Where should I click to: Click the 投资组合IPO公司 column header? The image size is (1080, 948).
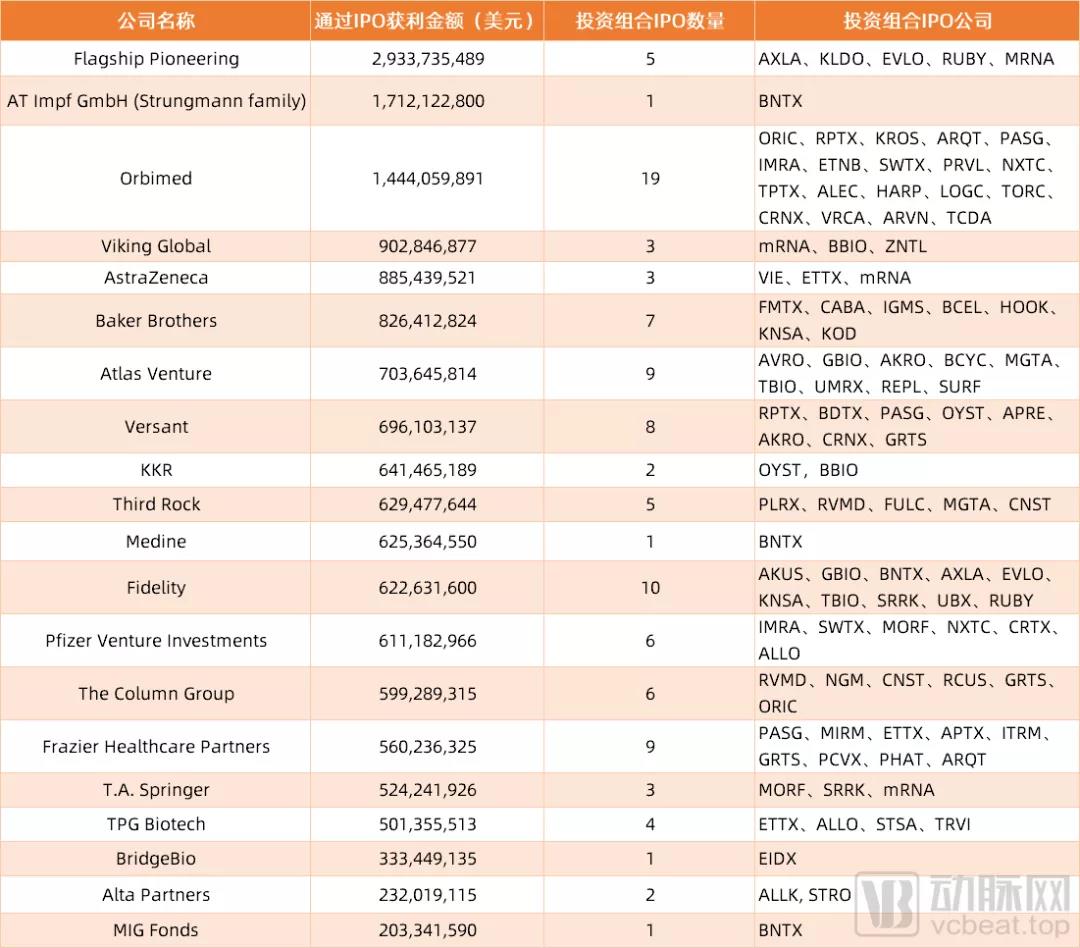tap(917, 21)
